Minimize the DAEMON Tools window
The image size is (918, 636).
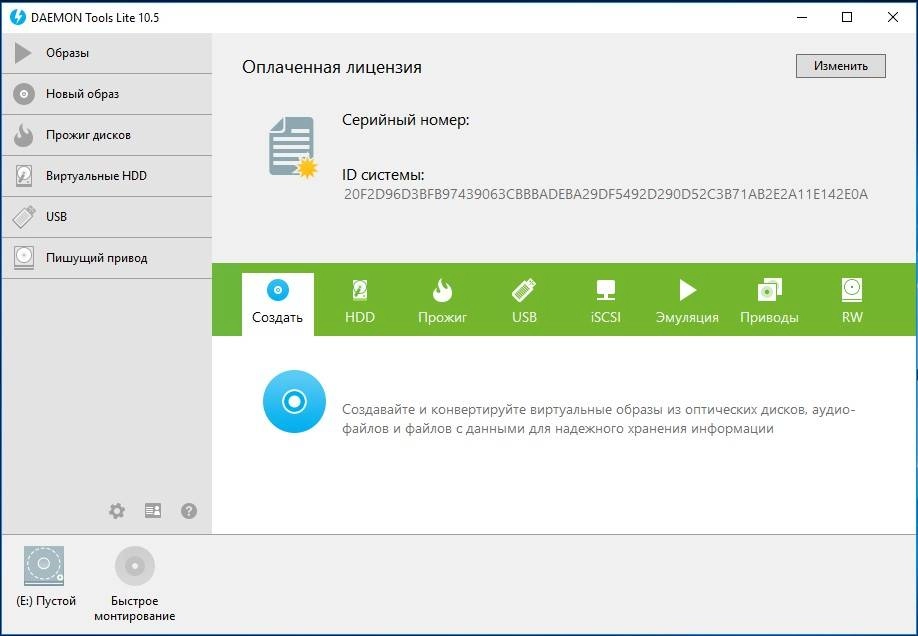pyautogui.click(x=802, y=17)
